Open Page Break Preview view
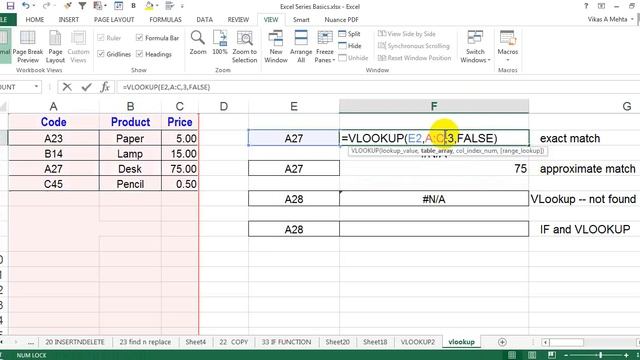 pos(28,47)
